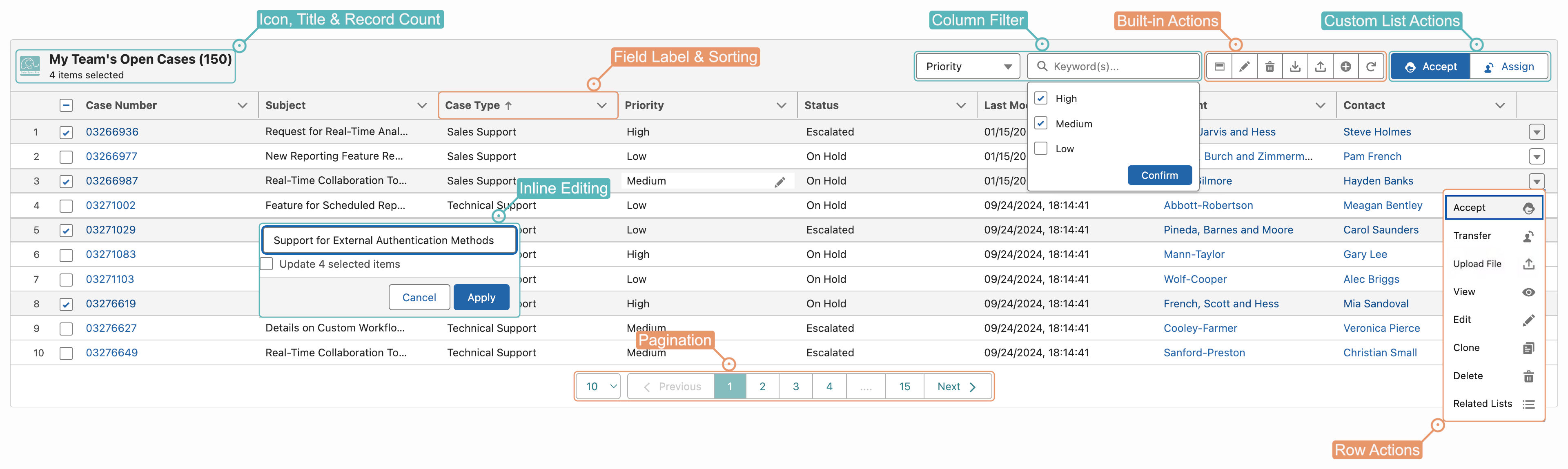
Task: Click the pencil edit icon in the toolbar
Action: pyautogui.click(x=1245, y=67)
